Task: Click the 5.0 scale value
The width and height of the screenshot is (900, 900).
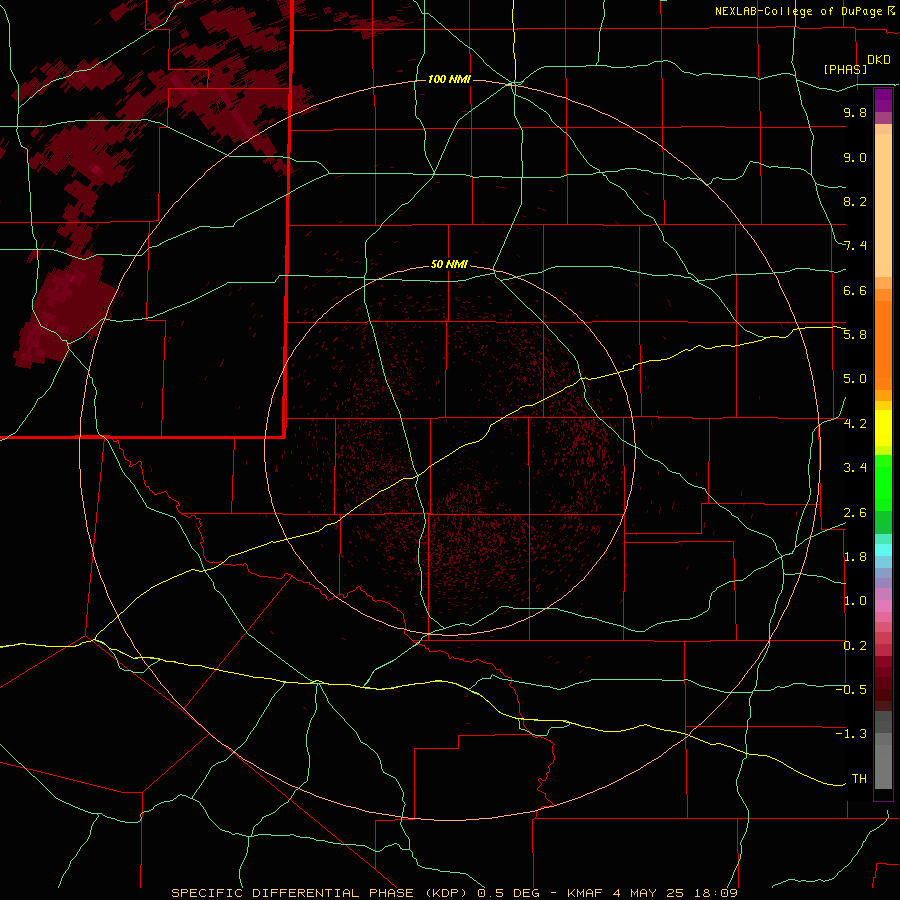Action: click(x=855, y=379)
